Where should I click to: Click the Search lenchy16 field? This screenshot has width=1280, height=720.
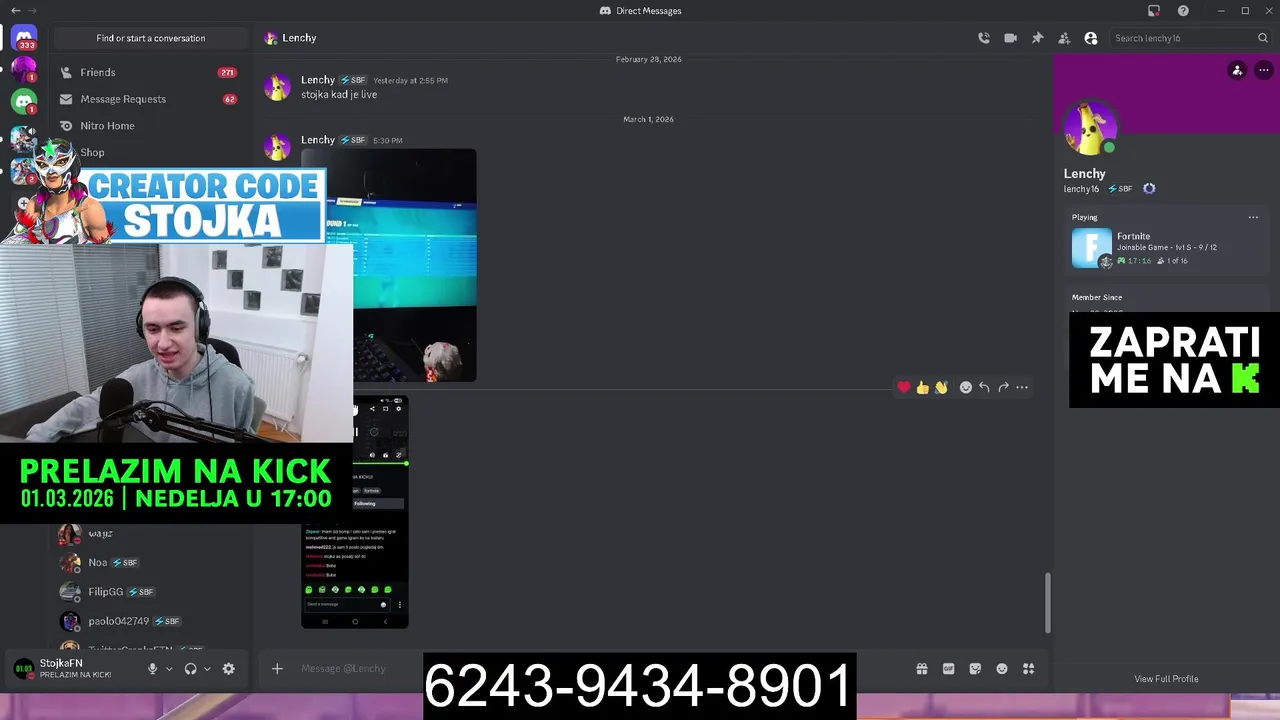click(1190, 38)
